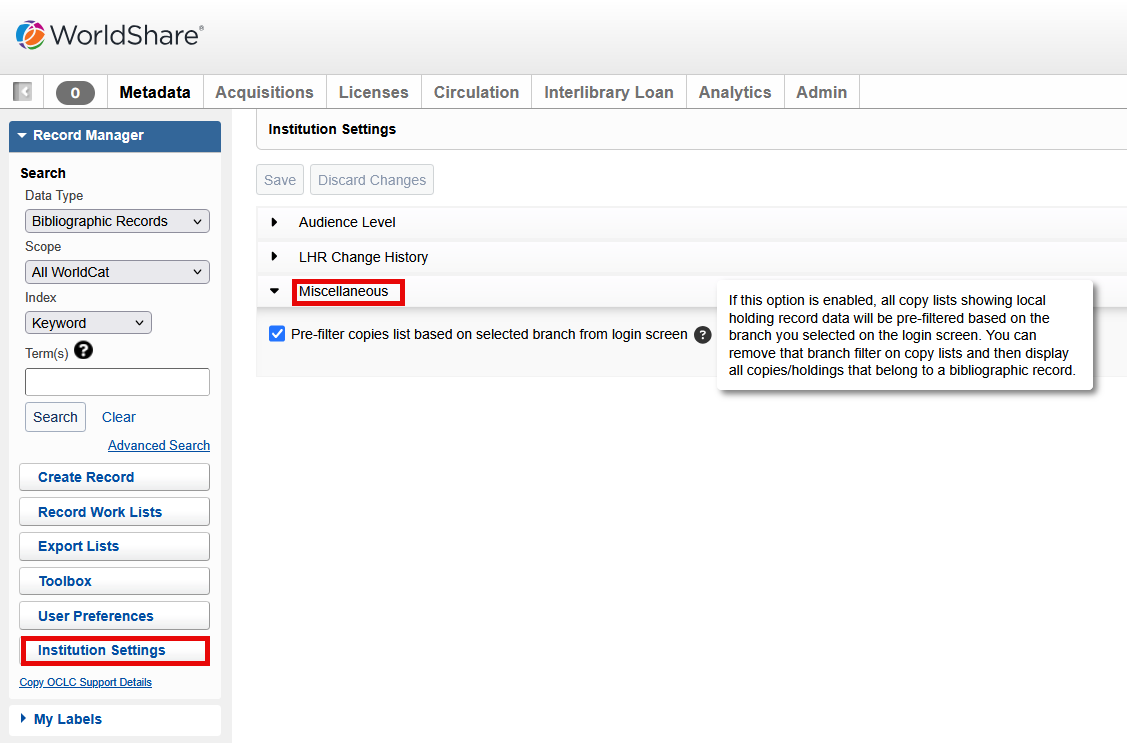Click the help icon next to Term(s)
This screenshot has width=1127, height=743.
[x=84, y=351]
